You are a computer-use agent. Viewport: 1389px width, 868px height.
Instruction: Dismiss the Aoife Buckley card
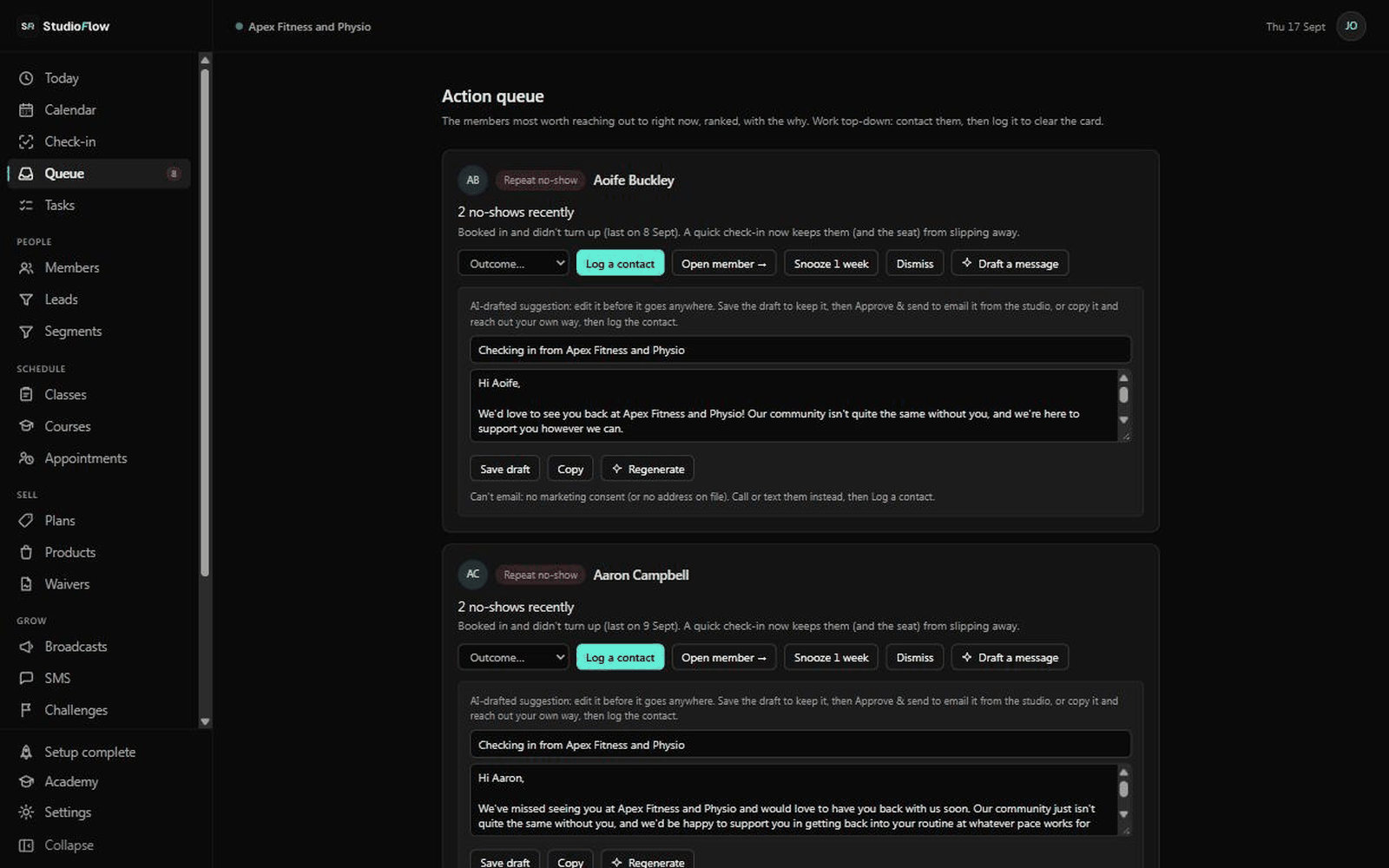pyautogui.click(x=915, y=264)
